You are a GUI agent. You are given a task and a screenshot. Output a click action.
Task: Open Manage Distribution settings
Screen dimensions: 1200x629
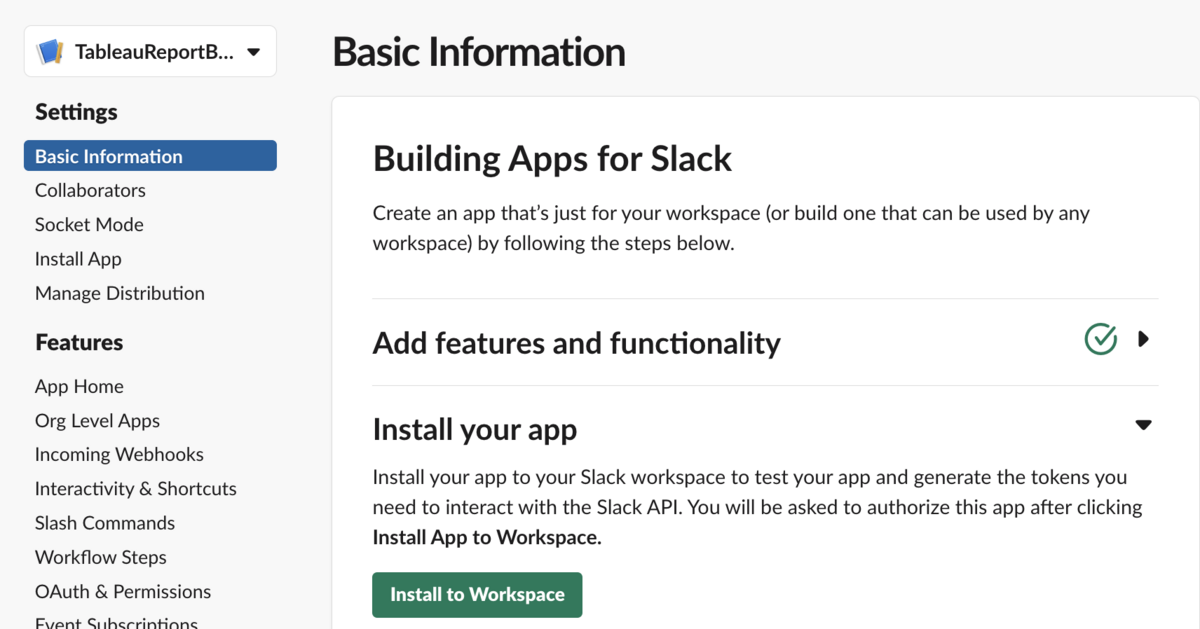120,293
